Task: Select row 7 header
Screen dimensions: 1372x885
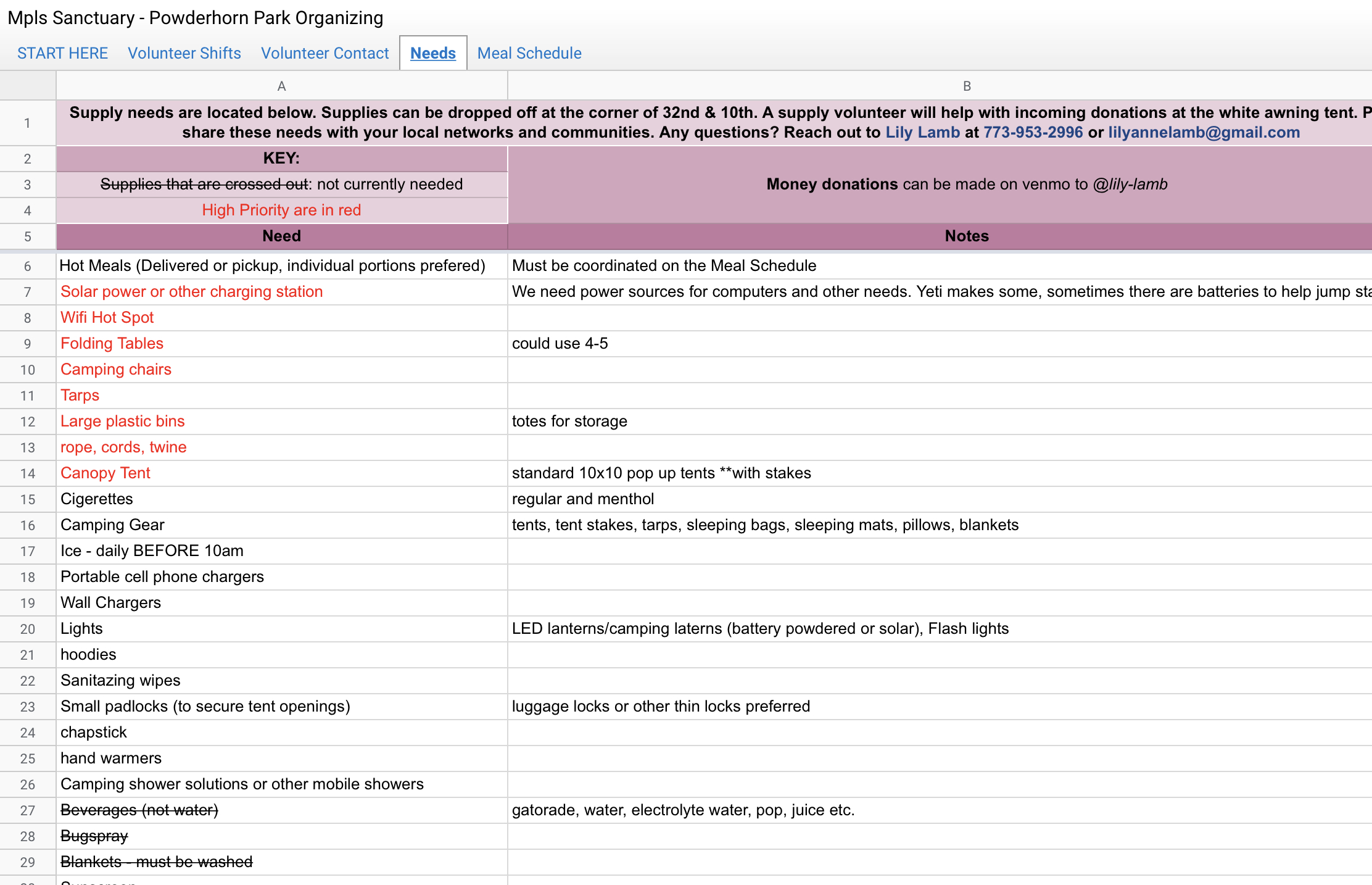Action: [28, 292]
